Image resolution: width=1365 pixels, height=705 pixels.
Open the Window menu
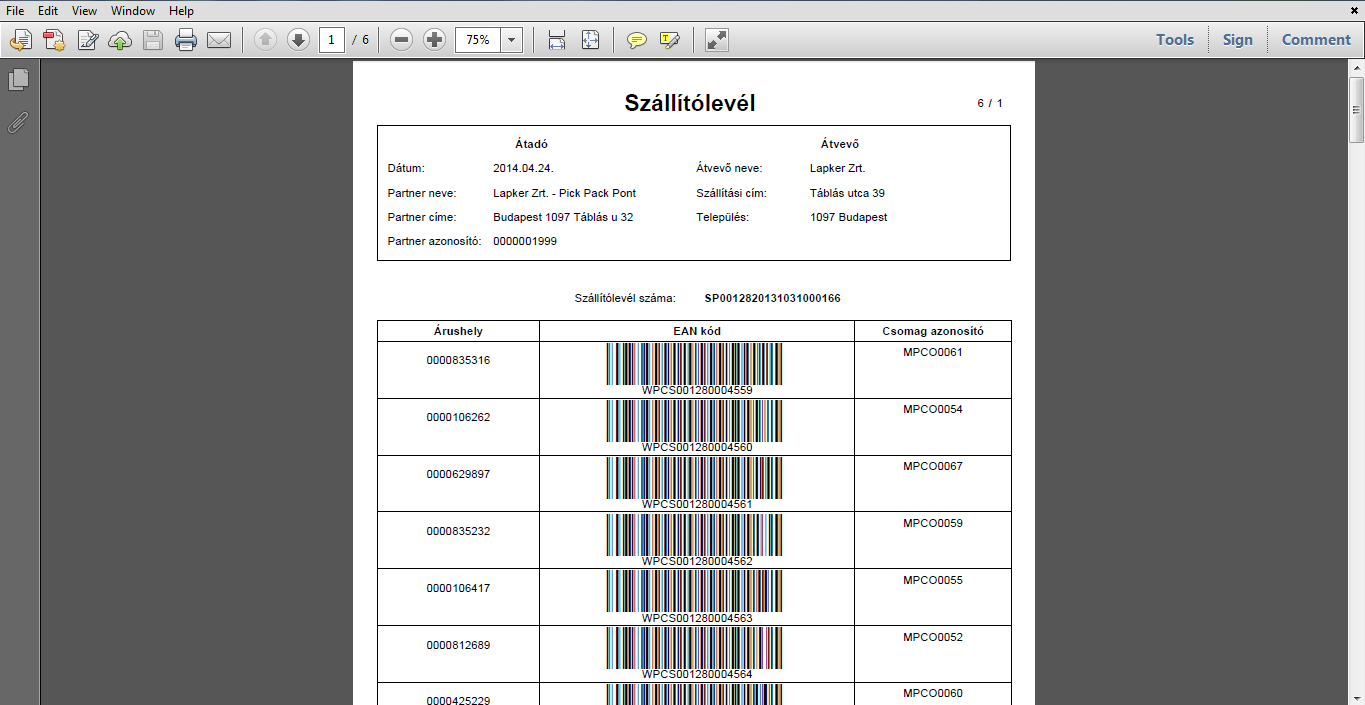[133, 11]
